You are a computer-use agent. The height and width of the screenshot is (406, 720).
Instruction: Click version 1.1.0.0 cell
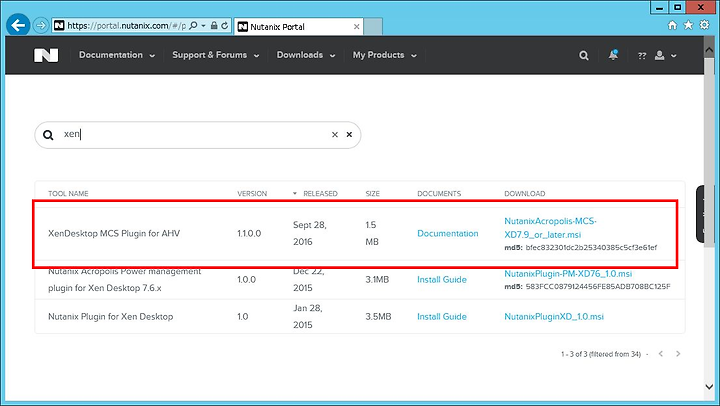tap(249, 233)
